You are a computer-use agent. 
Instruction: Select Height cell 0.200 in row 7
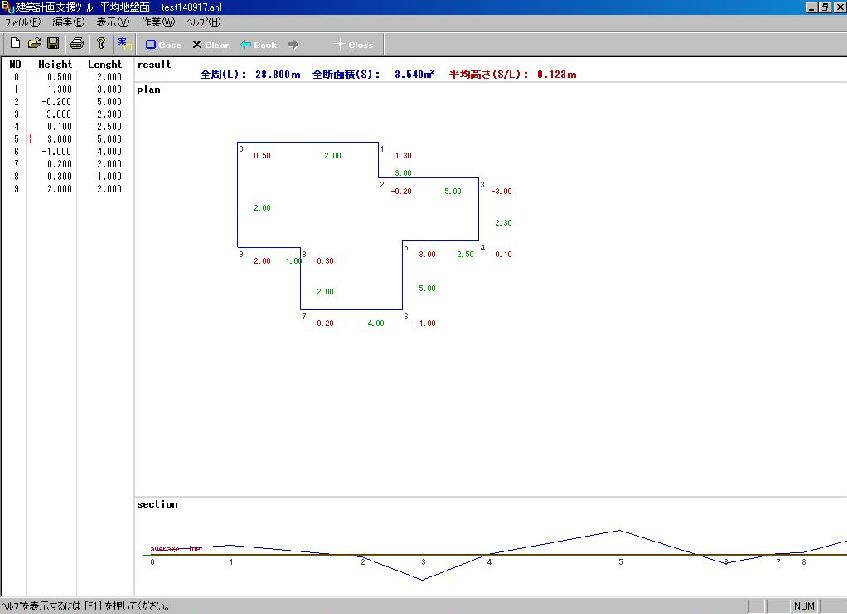59,164
